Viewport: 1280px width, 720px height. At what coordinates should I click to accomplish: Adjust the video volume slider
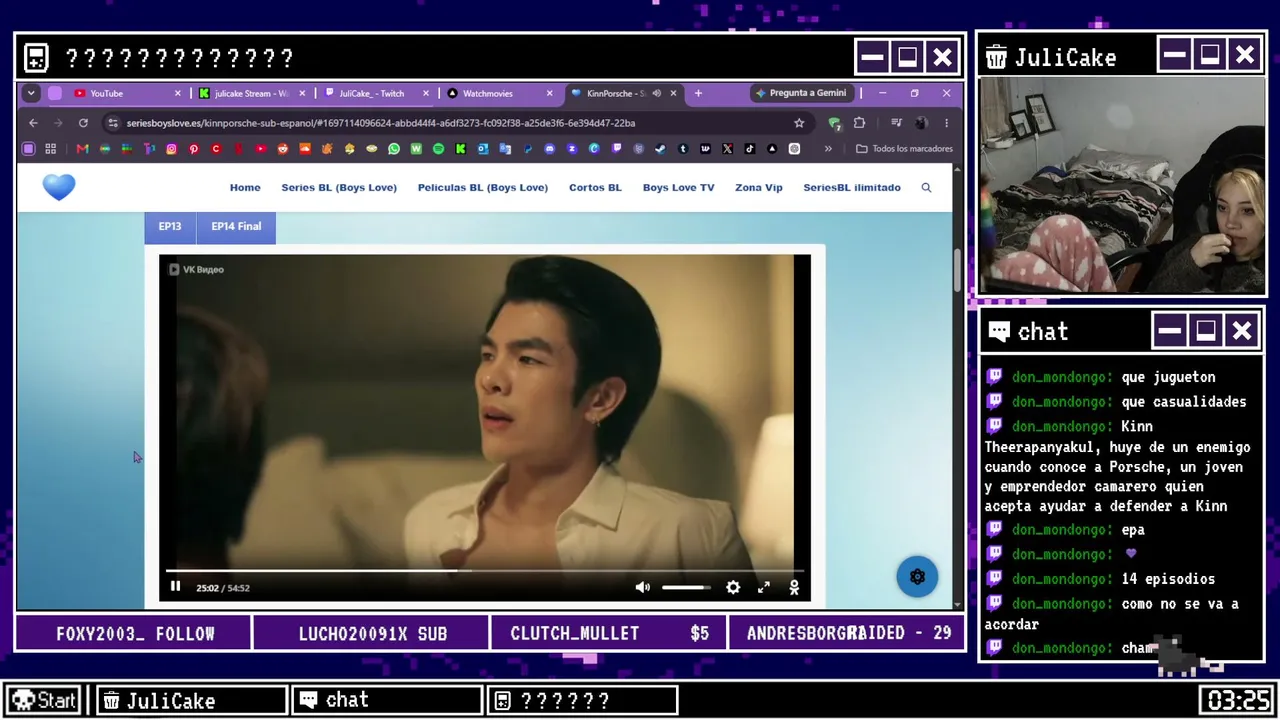[x=686, y=587]
